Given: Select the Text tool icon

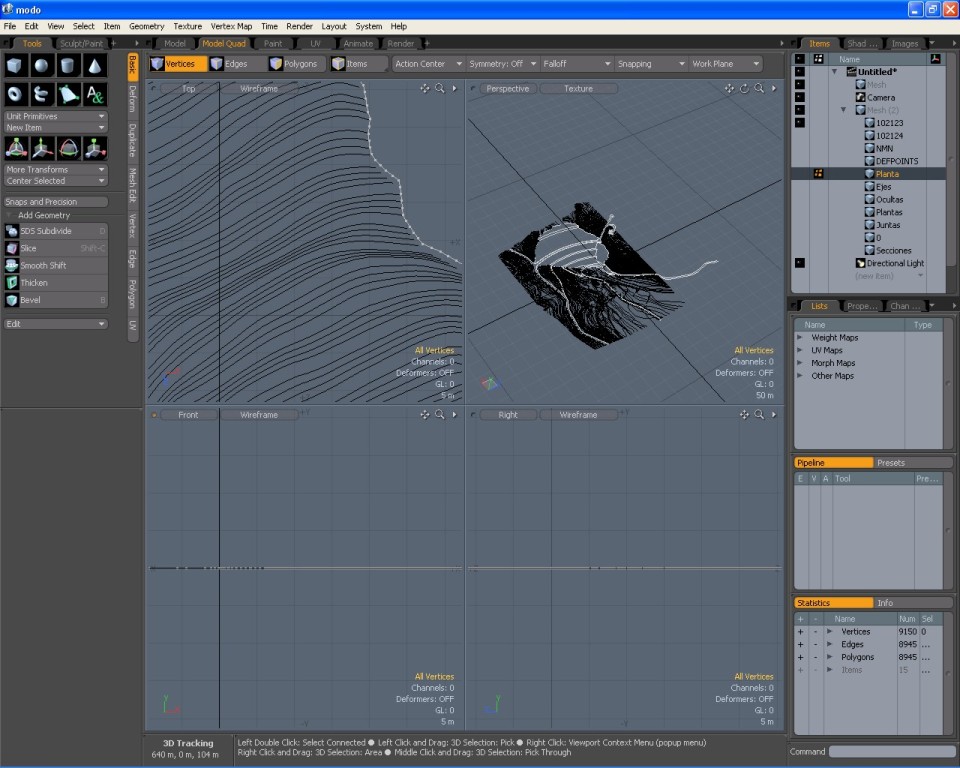Looking at the screenshot, I should tap(94, 94).
